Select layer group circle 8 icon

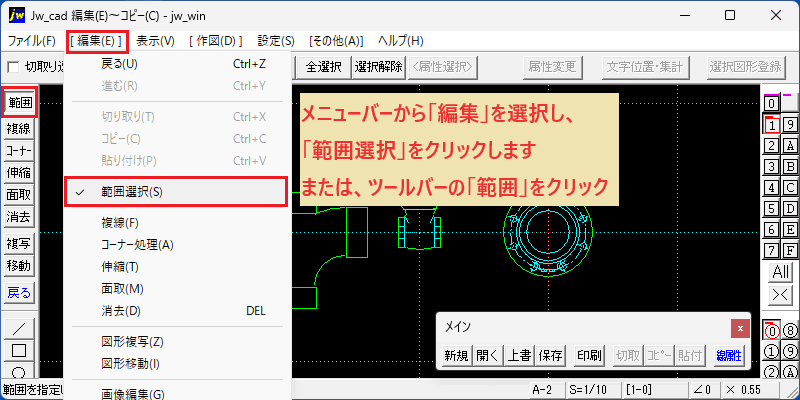point(789,332)
